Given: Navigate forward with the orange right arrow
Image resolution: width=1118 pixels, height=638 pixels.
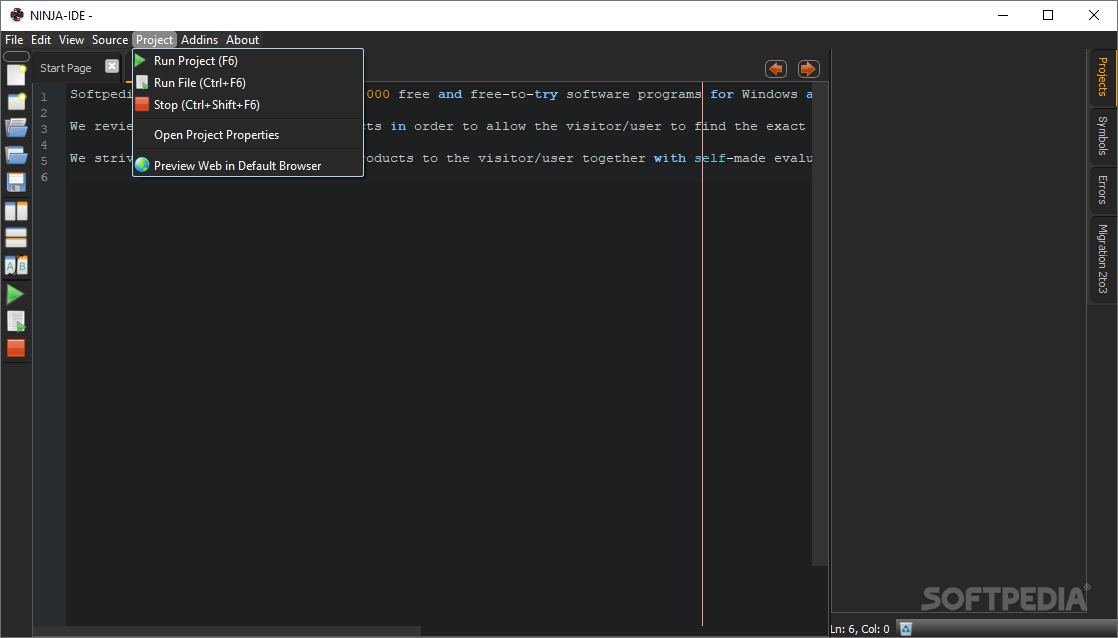Looking at the screenshot, I should (808, 69).
